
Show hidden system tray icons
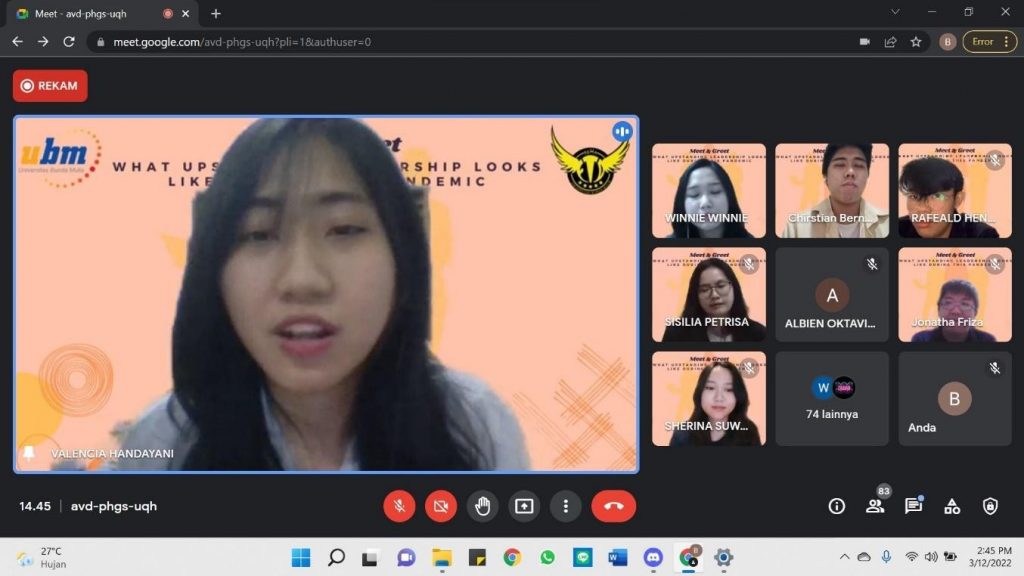tap(844, 557)
